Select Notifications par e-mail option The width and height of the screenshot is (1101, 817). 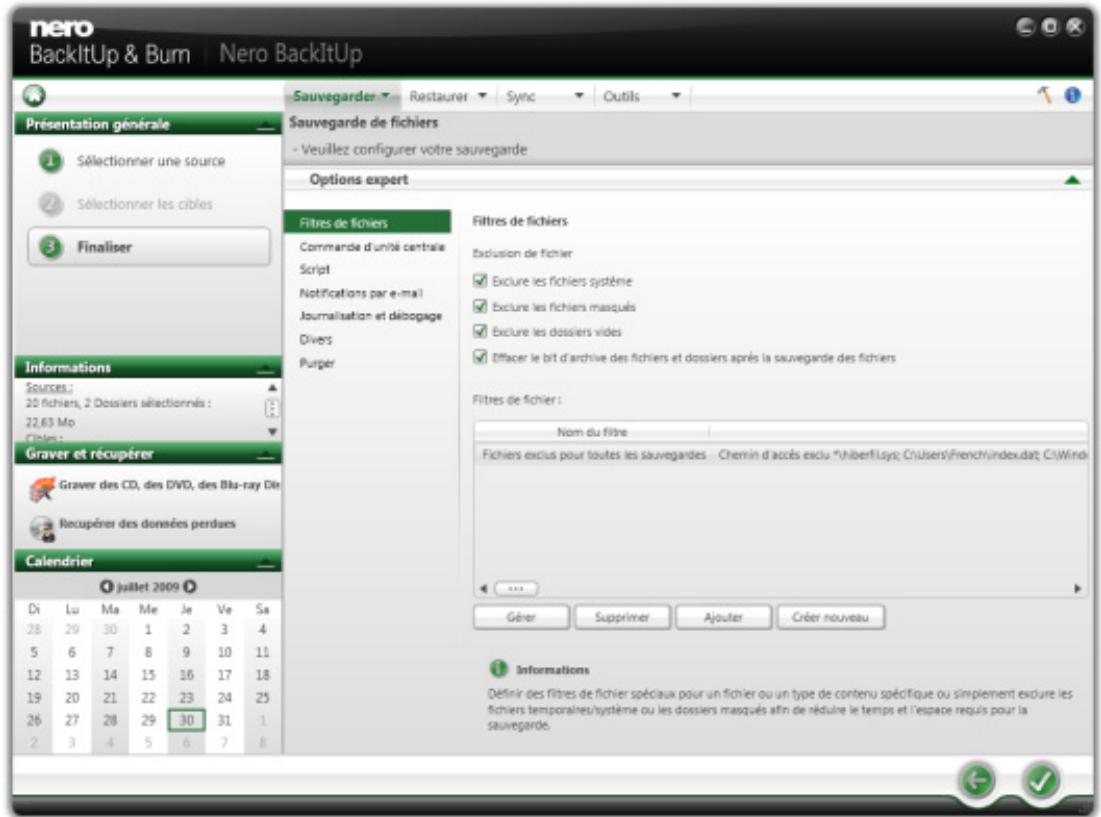pos(361,293)
